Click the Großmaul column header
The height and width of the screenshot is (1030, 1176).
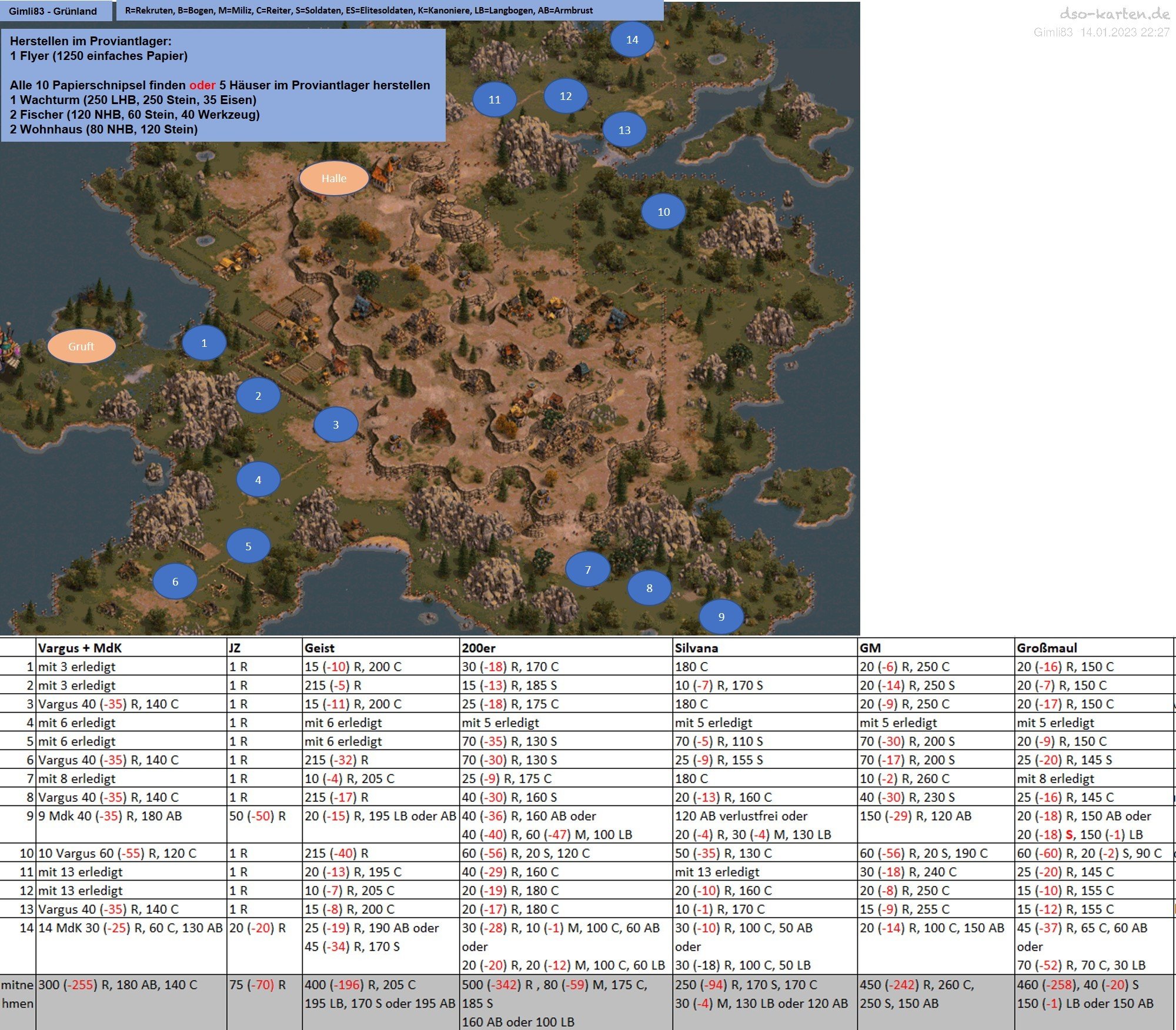pyautogui.click(x=1047, y=648)
